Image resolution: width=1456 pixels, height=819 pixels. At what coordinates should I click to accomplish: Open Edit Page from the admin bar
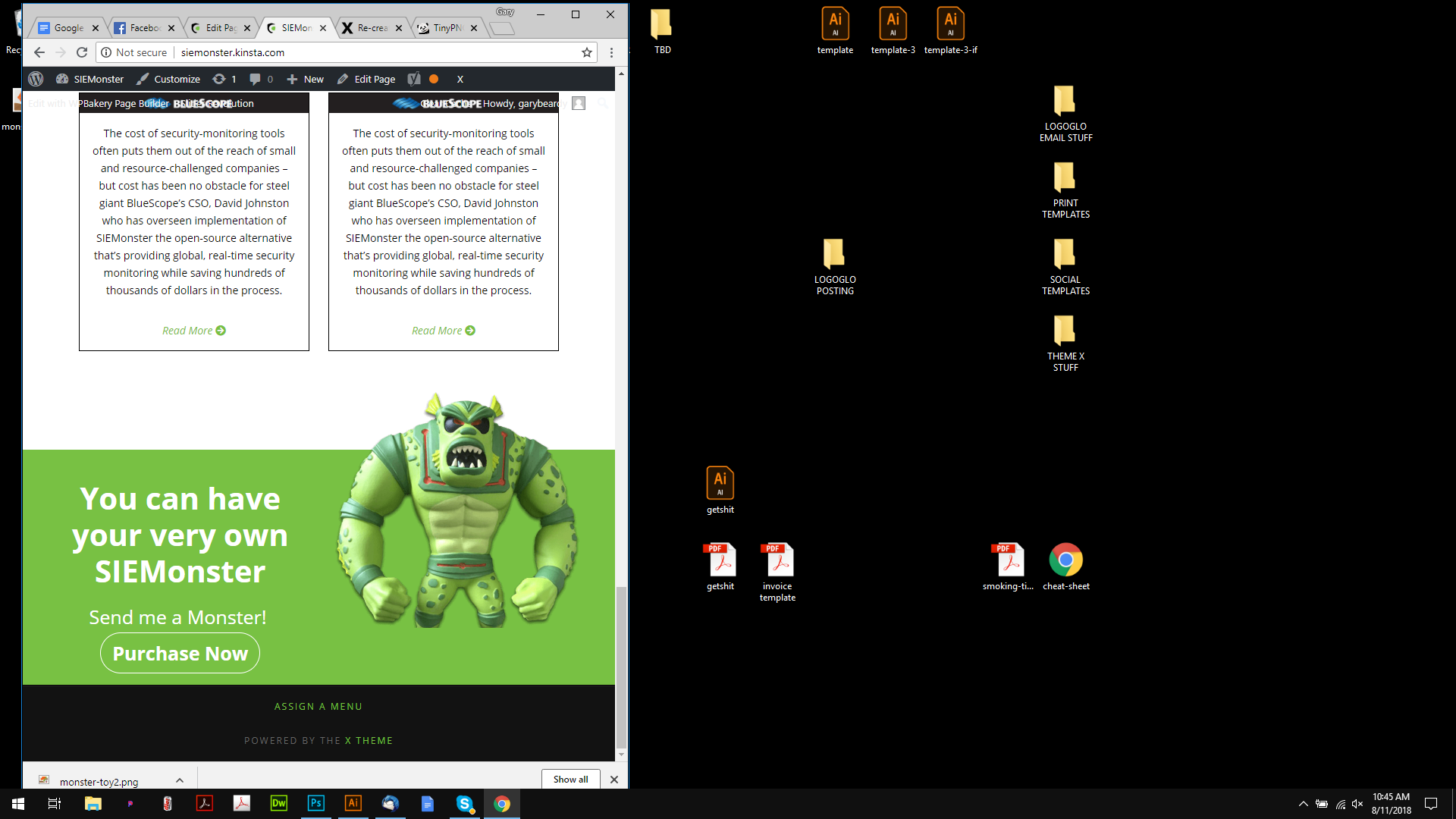[366, 79]
